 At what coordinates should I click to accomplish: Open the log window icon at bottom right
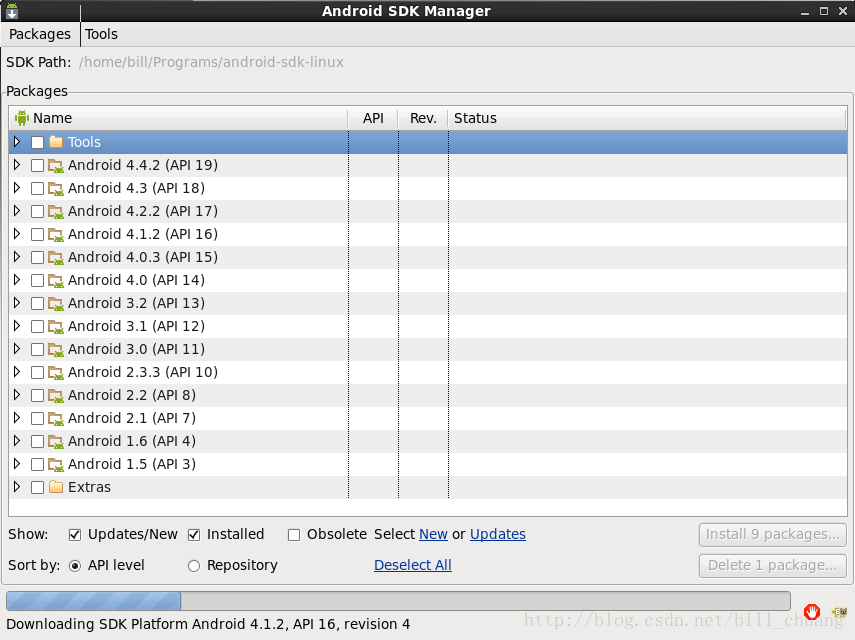pyautogui.click(x=839, y=612)
